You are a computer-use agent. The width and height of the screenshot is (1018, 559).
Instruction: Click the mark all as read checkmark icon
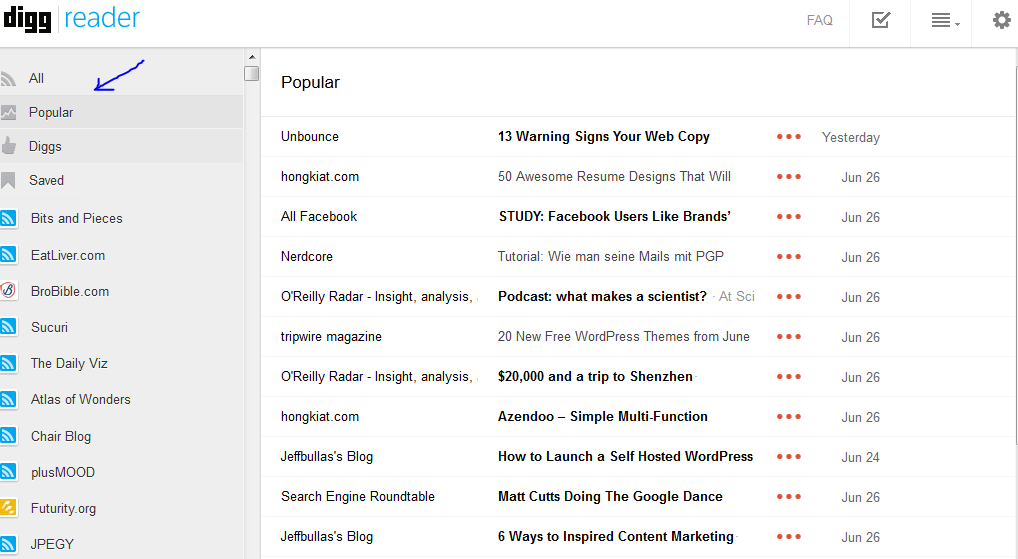880,20
